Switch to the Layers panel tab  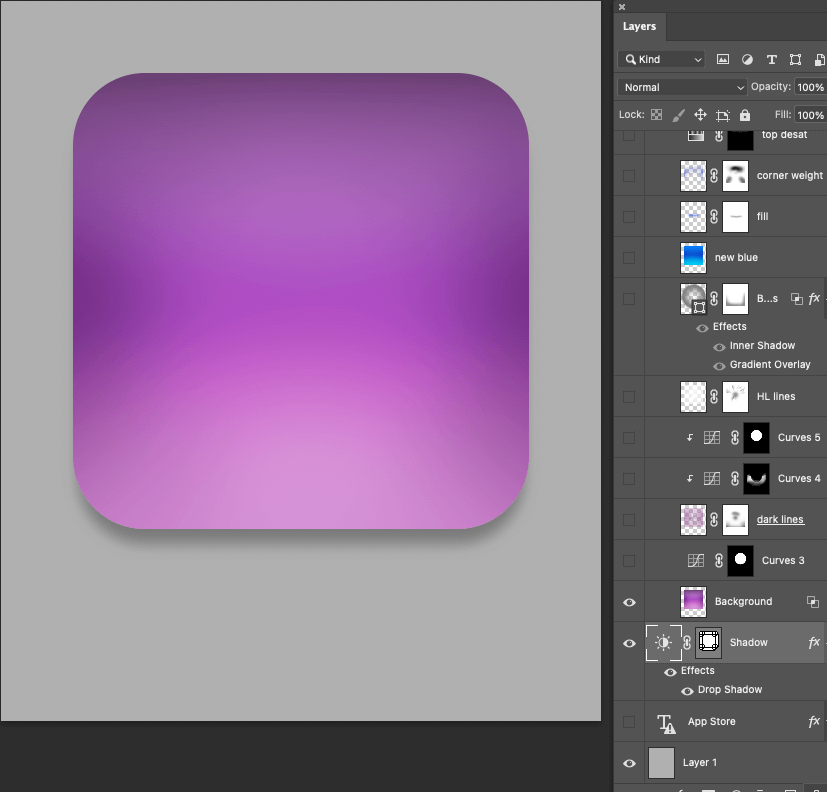click(x=639, y=27)
